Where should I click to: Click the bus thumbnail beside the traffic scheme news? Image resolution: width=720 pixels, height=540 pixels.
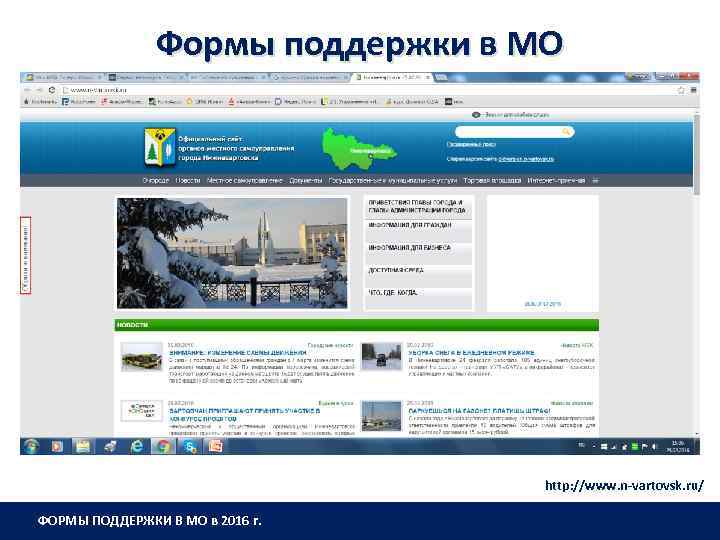[x=142, y=357]
